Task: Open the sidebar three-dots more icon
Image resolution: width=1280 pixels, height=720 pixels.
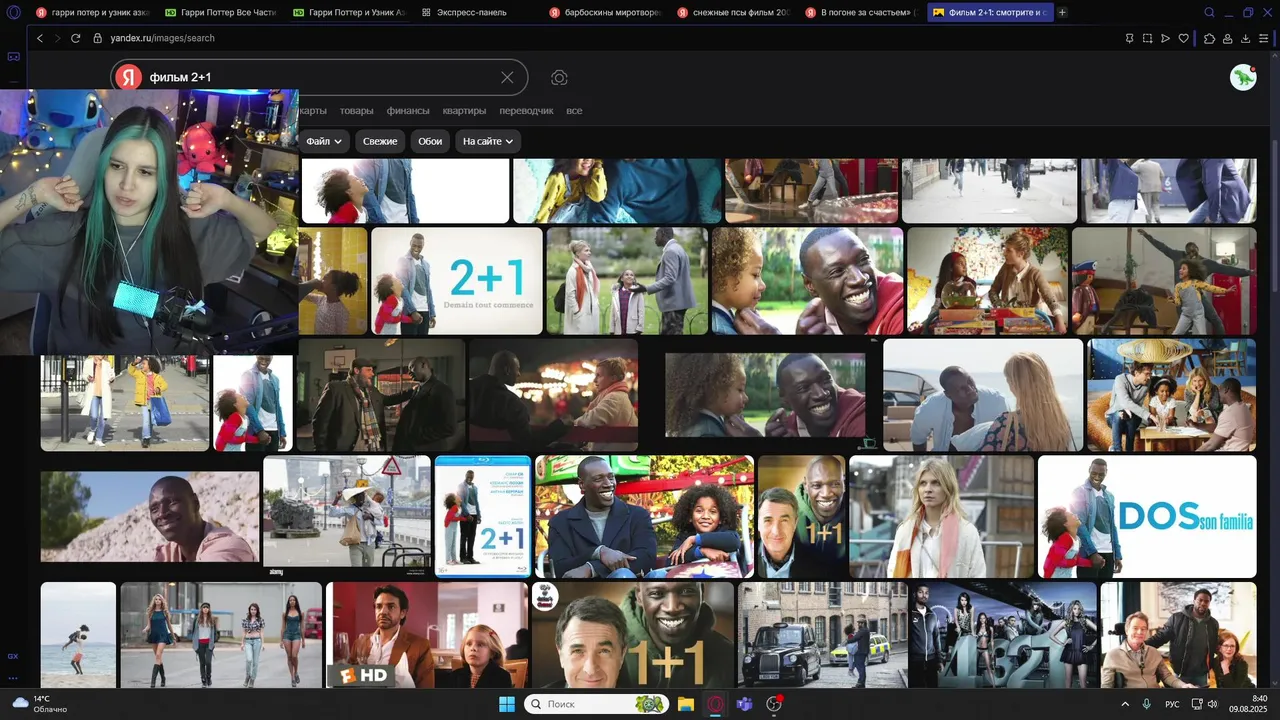Action: coord(13,678)
